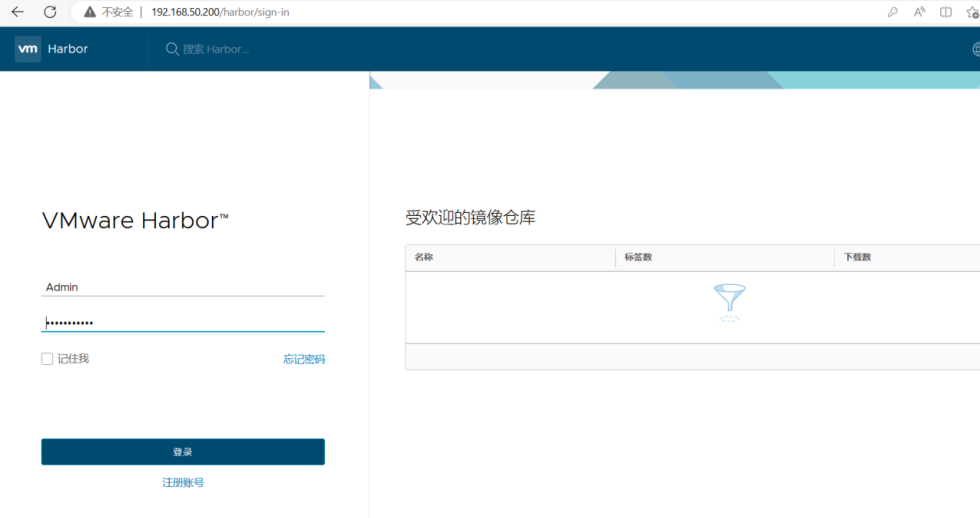
Task: Open the 注册账号 sign-up link
Action: (x=183, y=482)
